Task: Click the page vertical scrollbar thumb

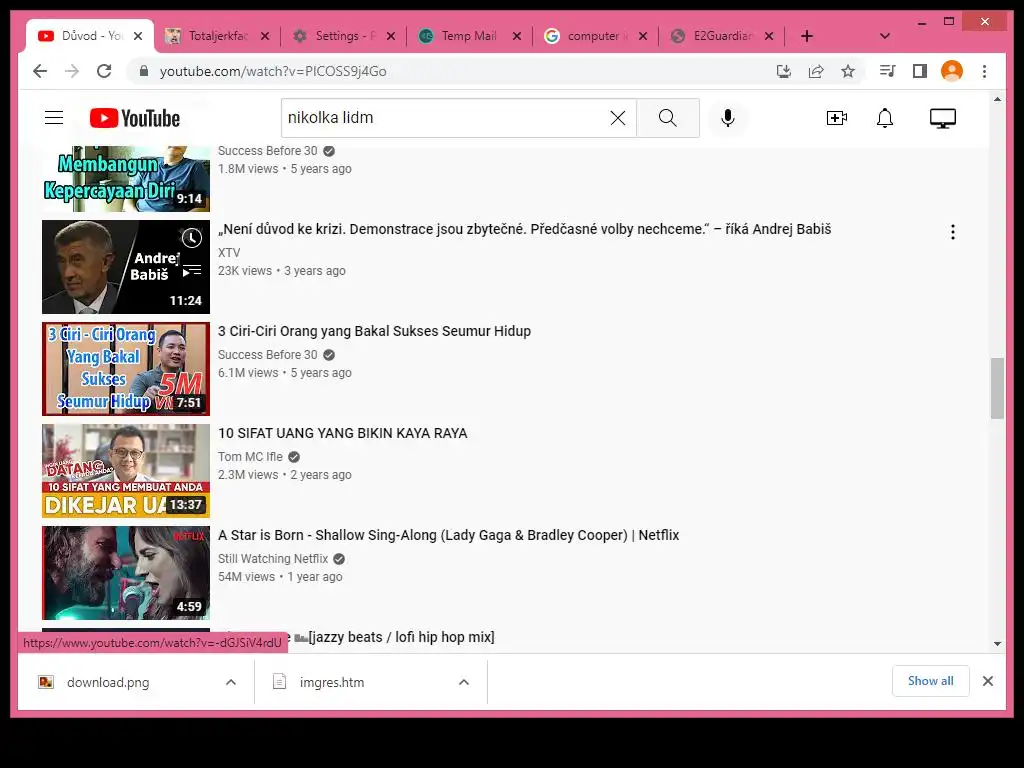Action: (997, 388)
